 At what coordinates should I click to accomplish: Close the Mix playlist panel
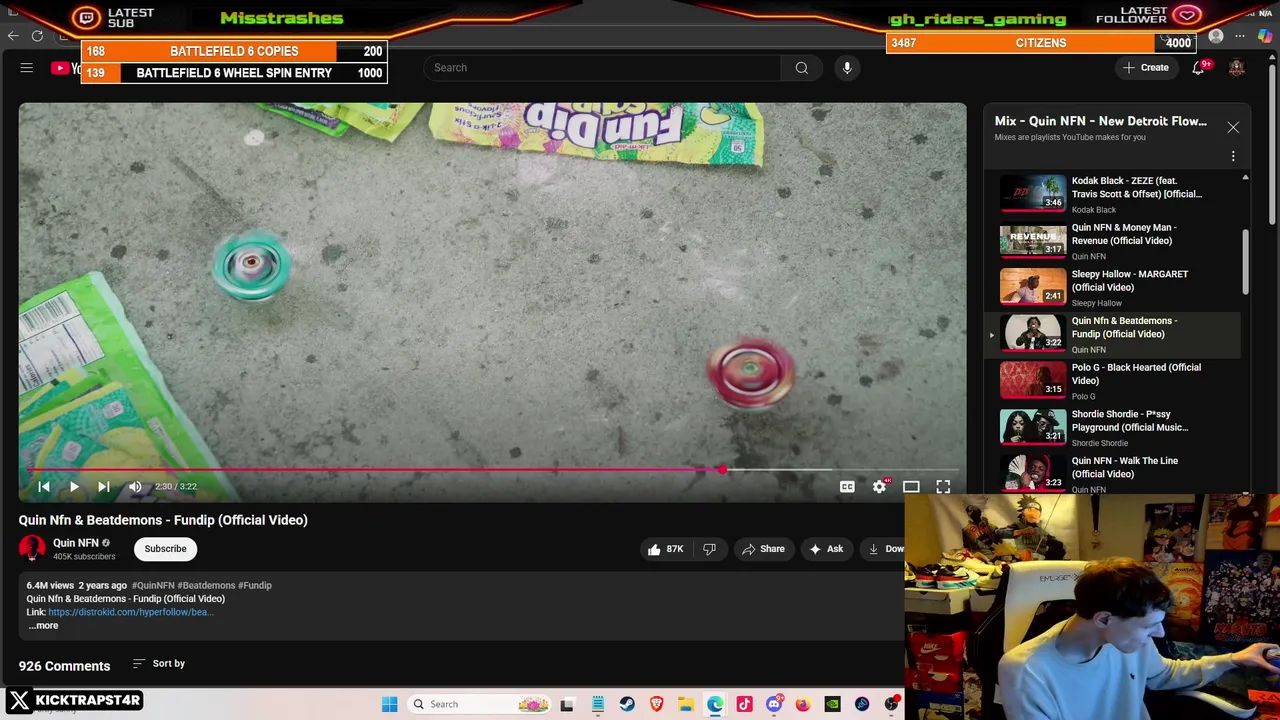point(1233,128)
